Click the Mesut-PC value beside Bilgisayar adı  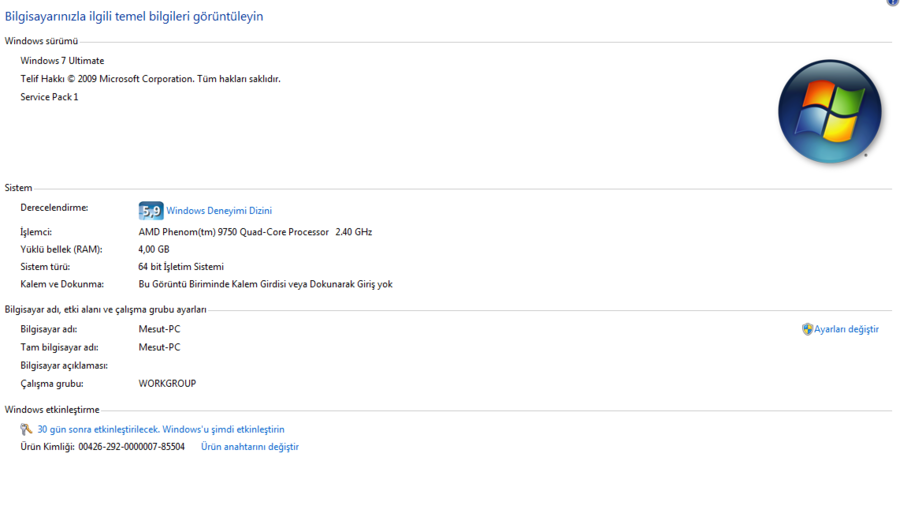tap(159, 329)
